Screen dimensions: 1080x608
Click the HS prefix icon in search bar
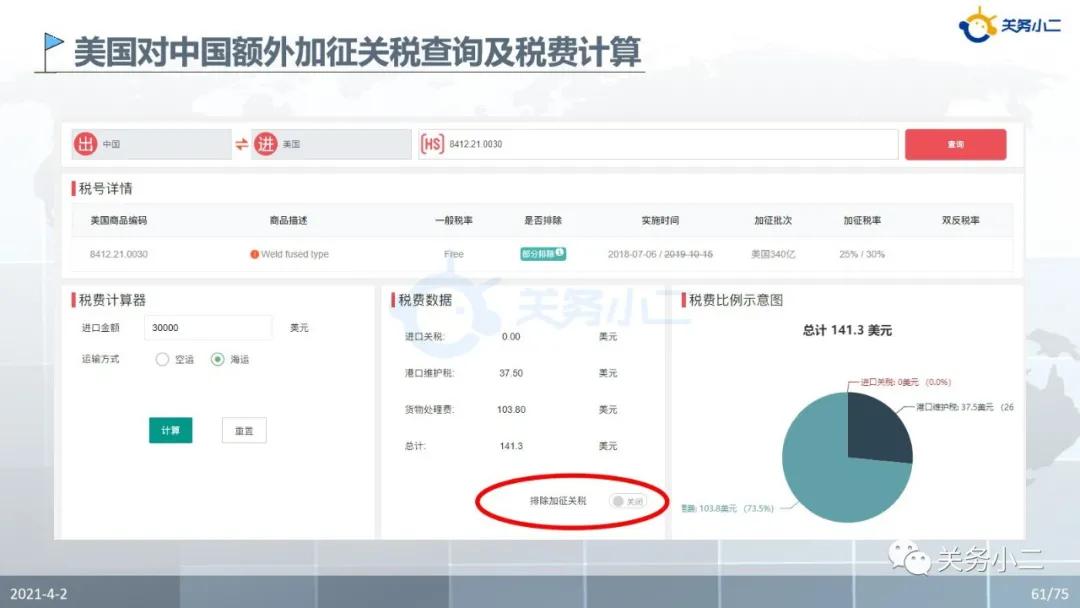432,143
